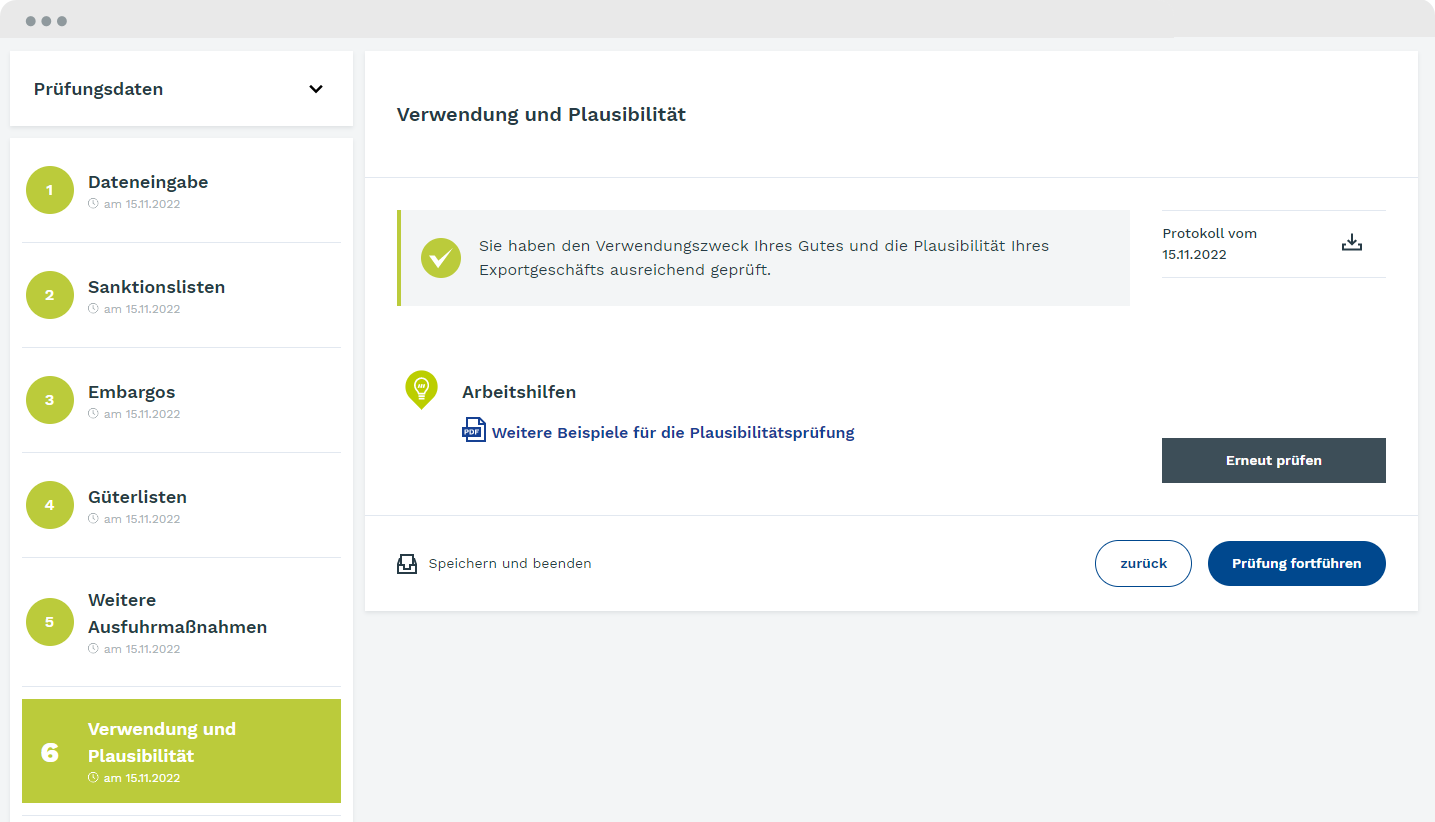1435x822 pixels.
Task: Click the Speichern und beenden save icon
Action: 407,563
